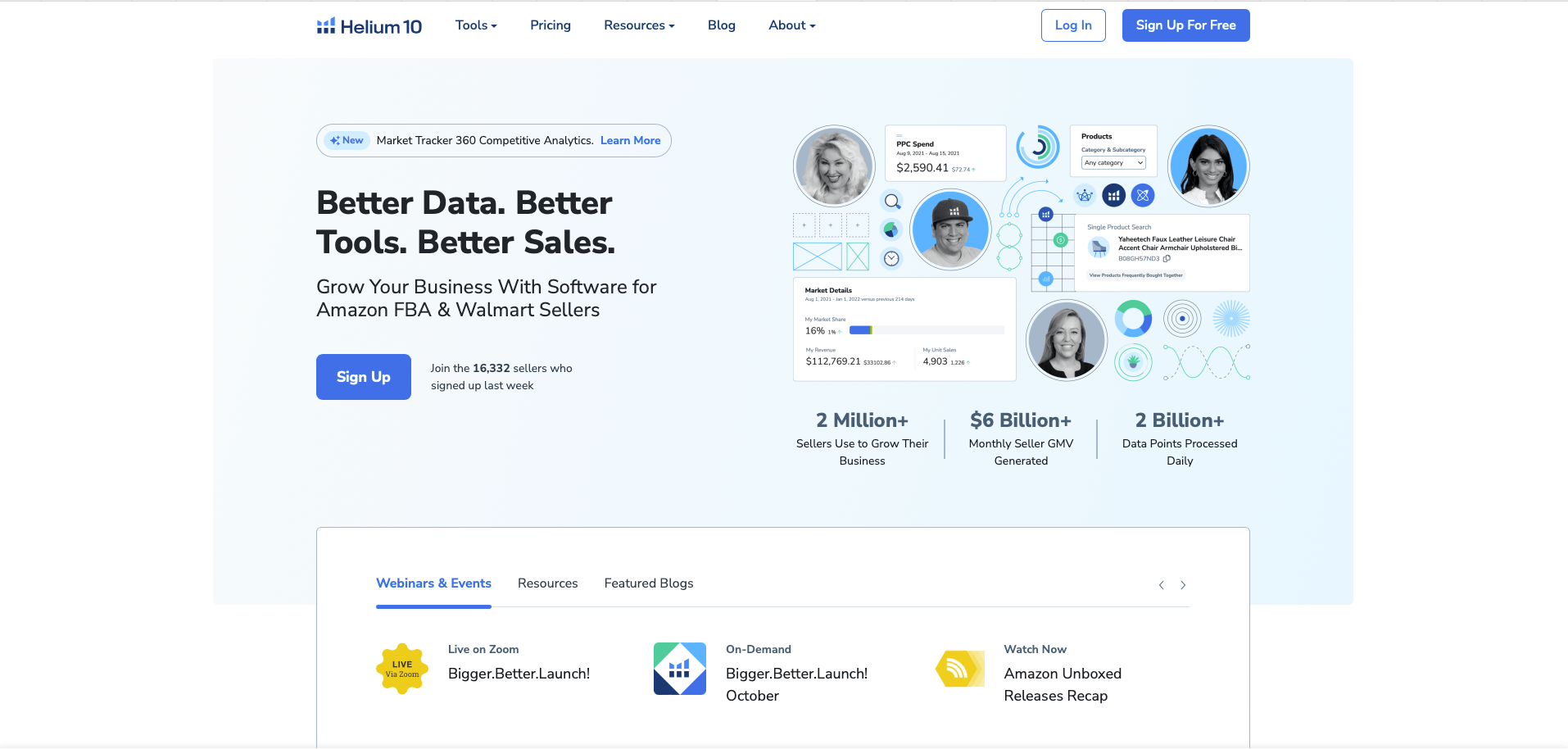1568x749 pixels.
Task: Expand the Tools dropdown menu
Action: pos(476,25)
